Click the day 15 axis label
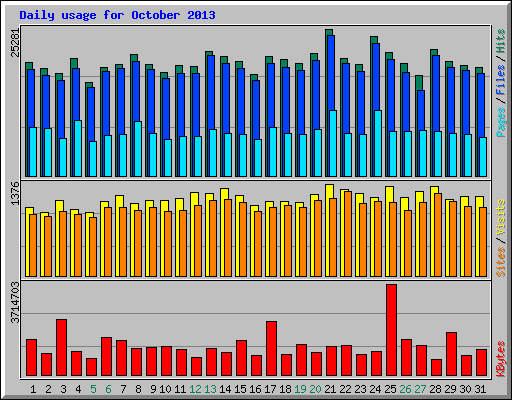This screenshot has width=512, height=400. 240,389
